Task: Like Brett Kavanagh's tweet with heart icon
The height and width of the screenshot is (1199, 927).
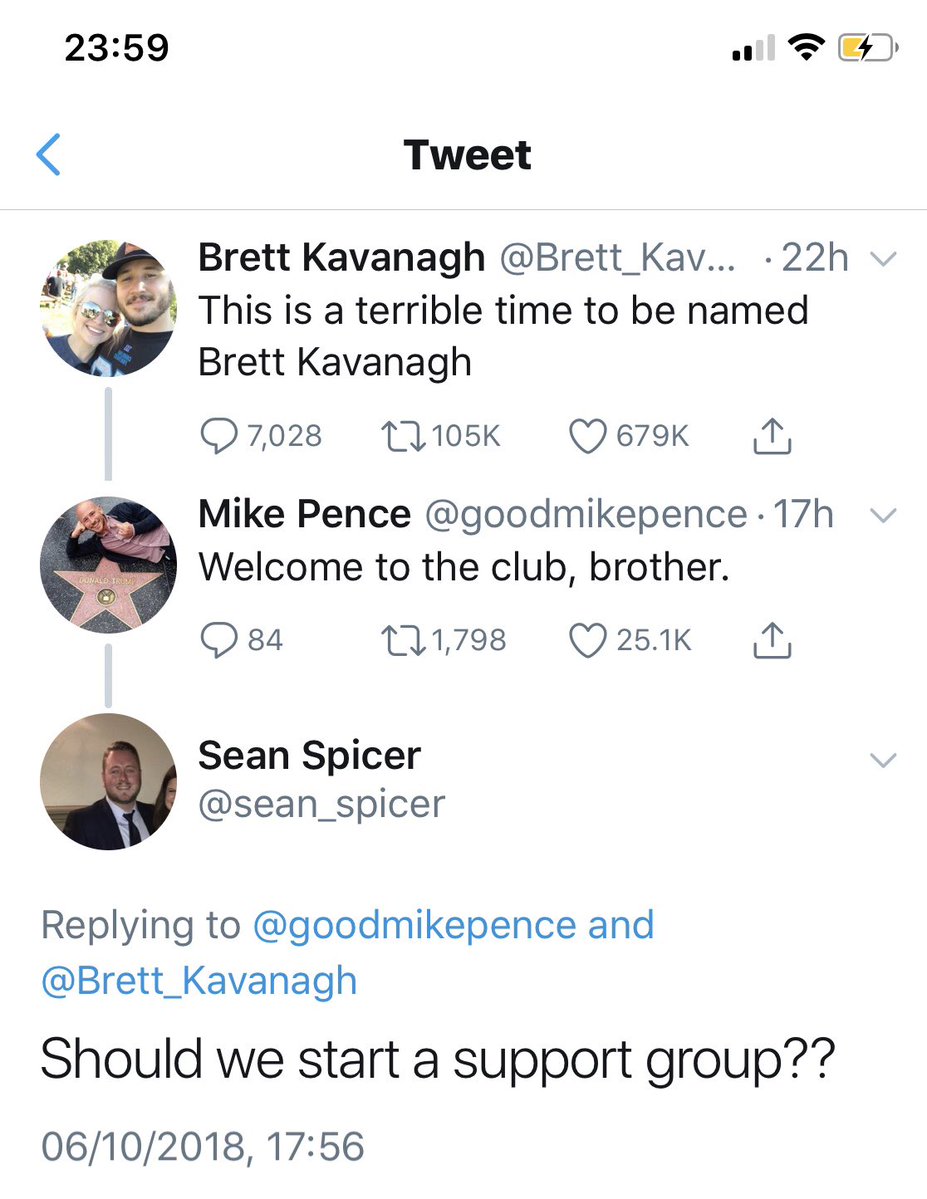Action: pos(587,436)
